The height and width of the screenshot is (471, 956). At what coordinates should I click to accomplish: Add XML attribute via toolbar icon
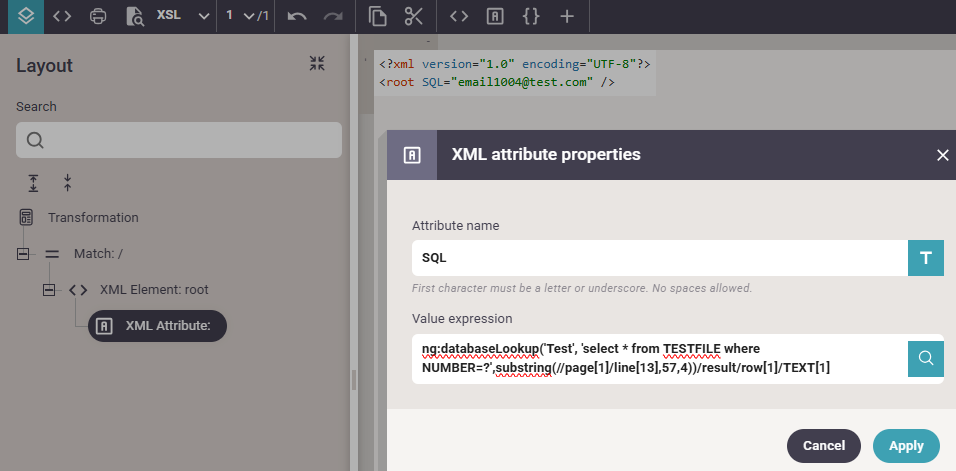494,16
